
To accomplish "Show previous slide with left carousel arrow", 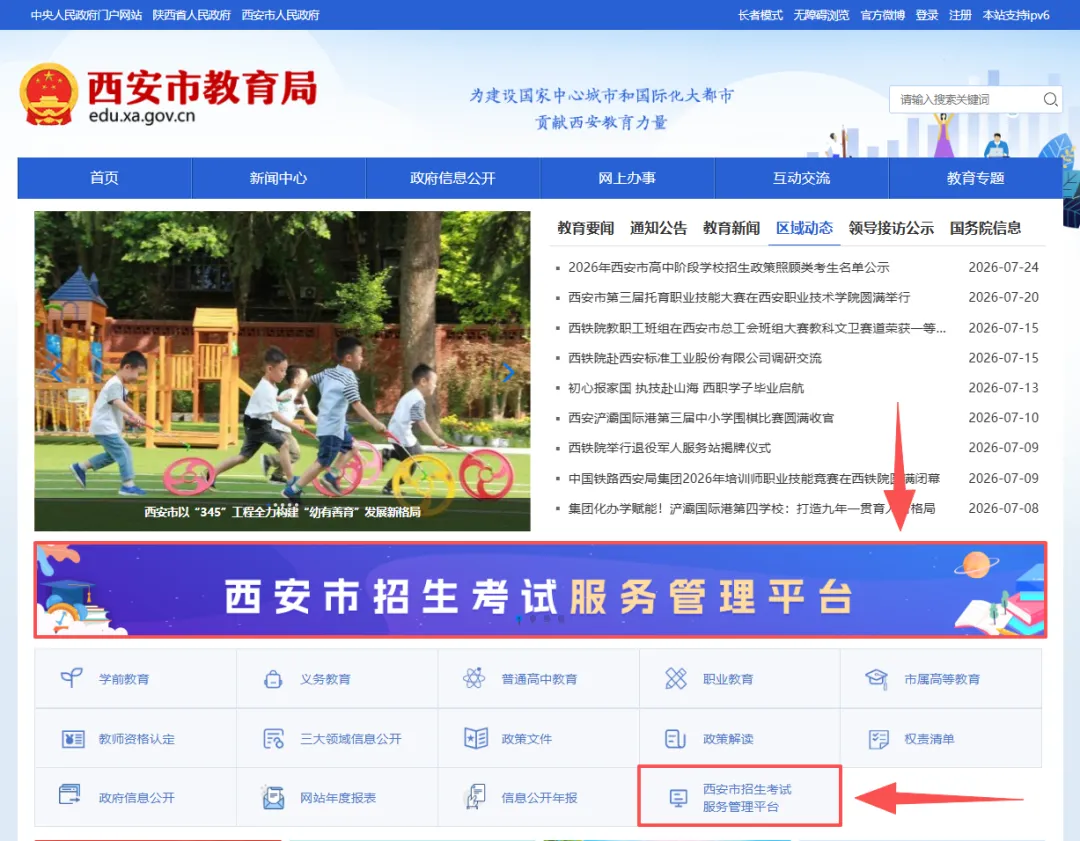I will coord(56,373).
